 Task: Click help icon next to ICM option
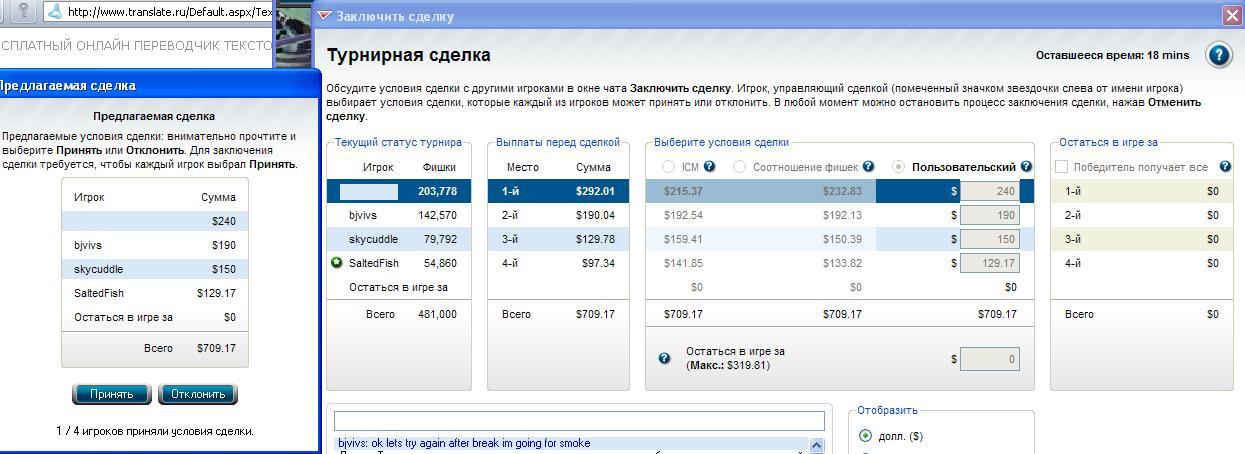tap(710, 167)
